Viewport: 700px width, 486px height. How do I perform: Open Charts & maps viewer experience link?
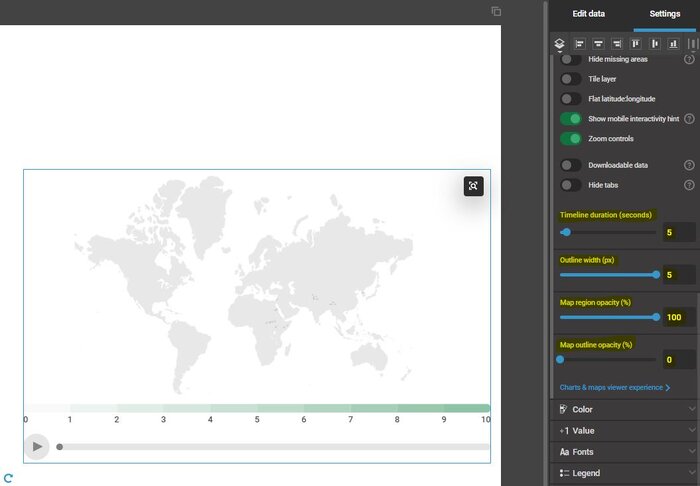pos(614,387)
